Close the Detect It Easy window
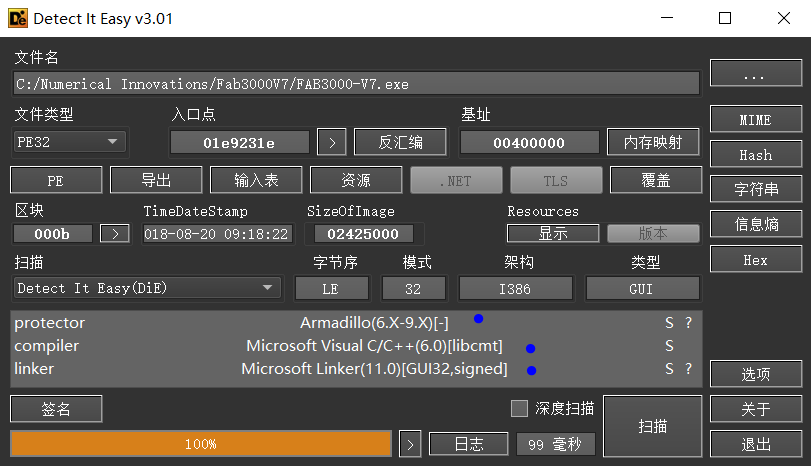811x466 pixels. click(784, 18)
